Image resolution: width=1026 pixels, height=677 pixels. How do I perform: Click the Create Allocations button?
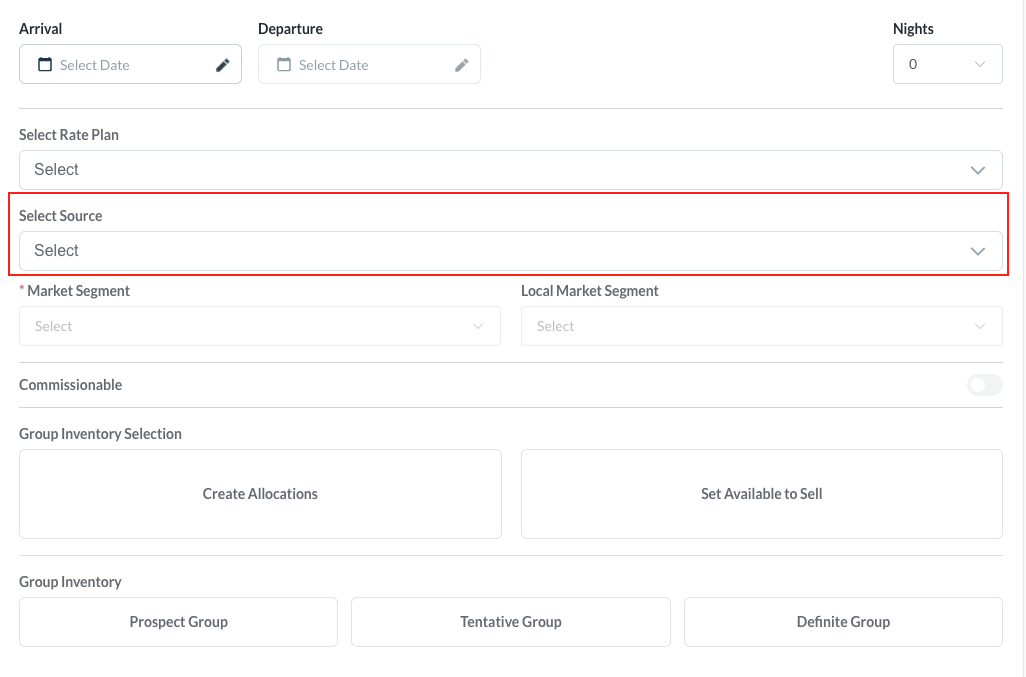pos(260,494)
